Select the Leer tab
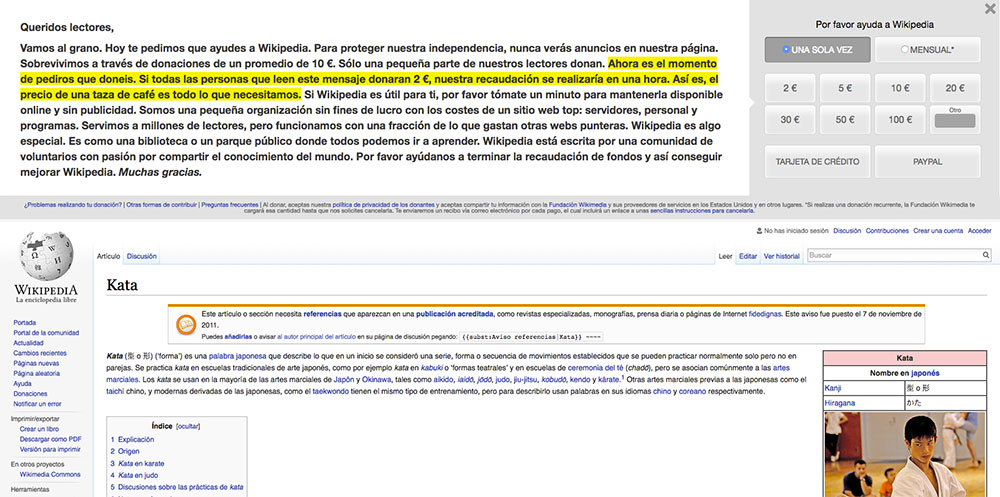 click(725, 256)
